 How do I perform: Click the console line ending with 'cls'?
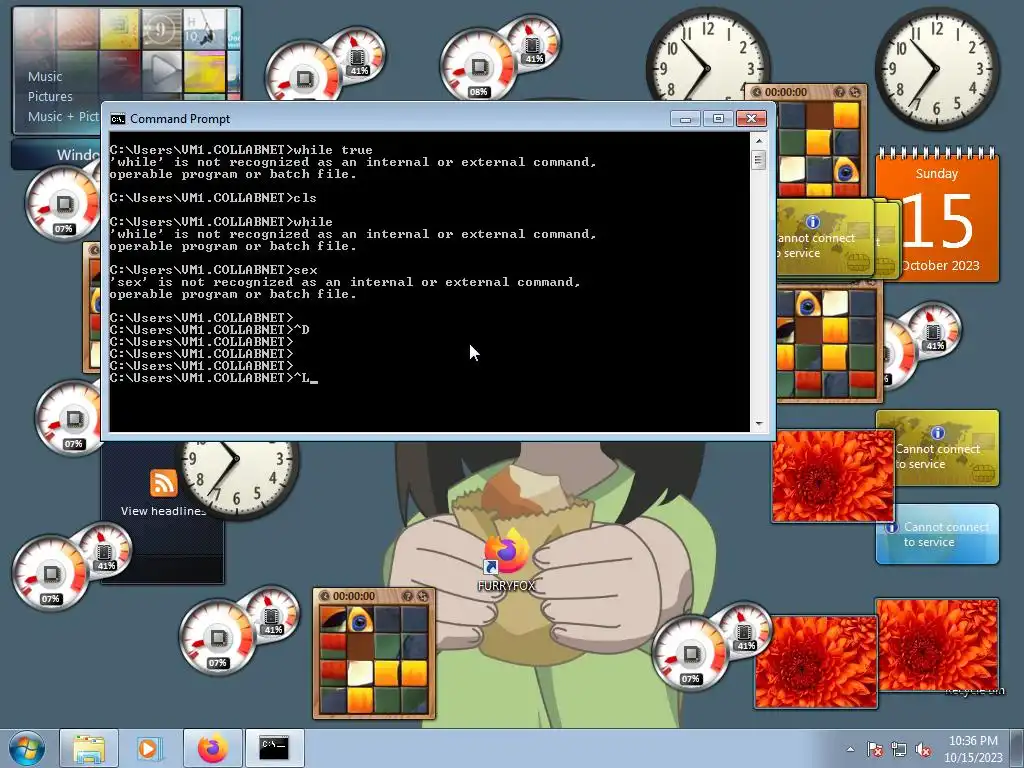pyautogui.click(x=213, y=198)
